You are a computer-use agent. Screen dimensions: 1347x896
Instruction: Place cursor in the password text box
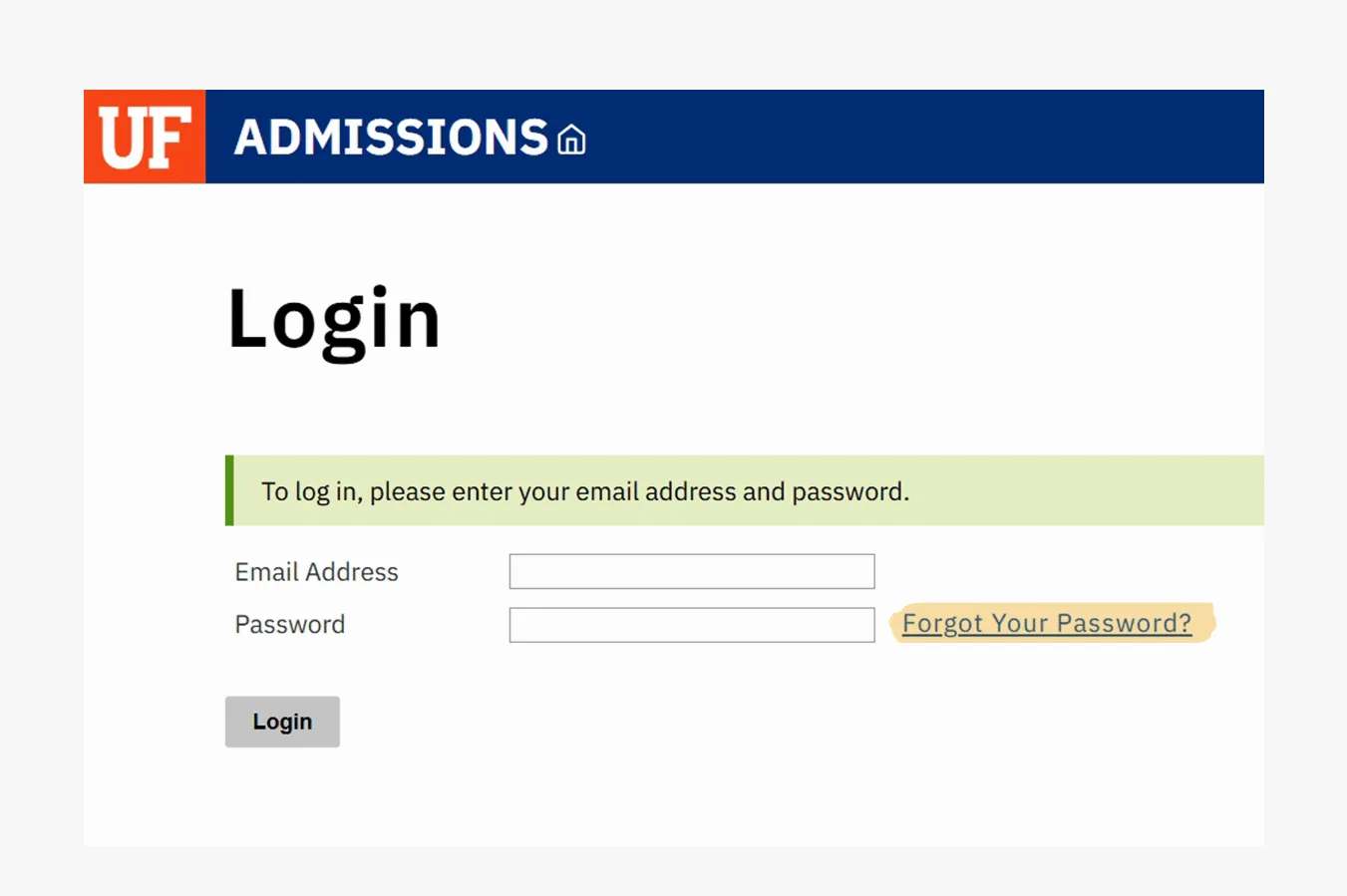(692, 625)
